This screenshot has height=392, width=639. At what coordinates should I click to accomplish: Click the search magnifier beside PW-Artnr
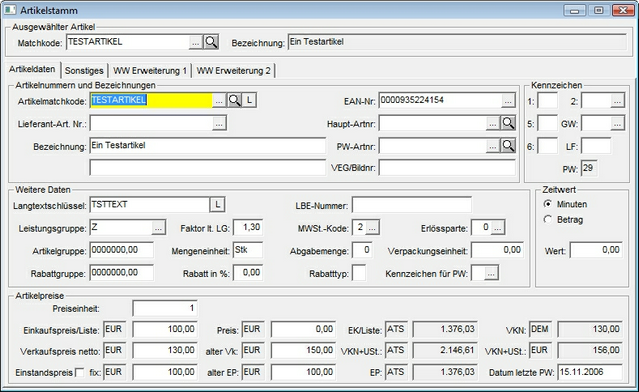click(508, 146)
